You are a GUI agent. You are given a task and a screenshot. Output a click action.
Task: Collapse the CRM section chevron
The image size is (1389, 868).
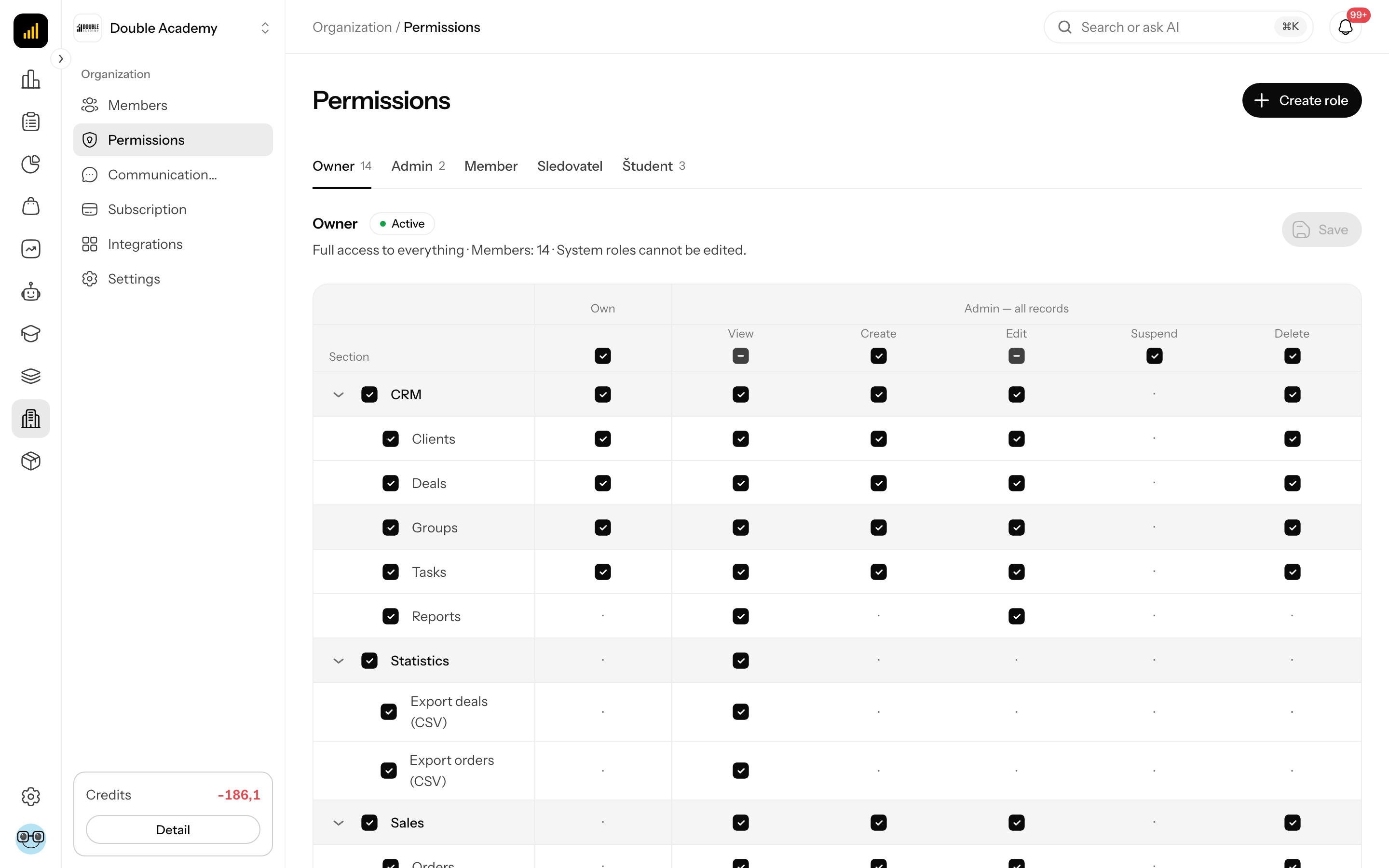pyautogui.click(x=338, y=394)
